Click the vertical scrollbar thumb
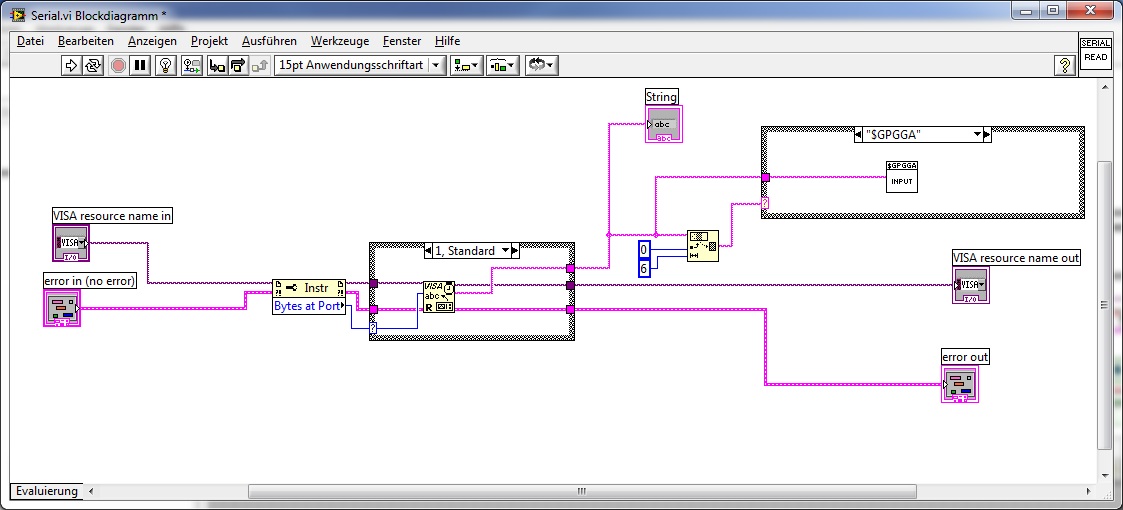 point(1104,304)
